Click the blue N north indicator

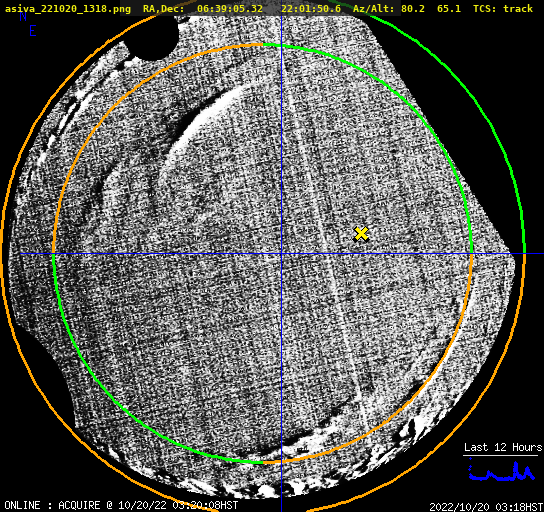click(x=23, y=17)
